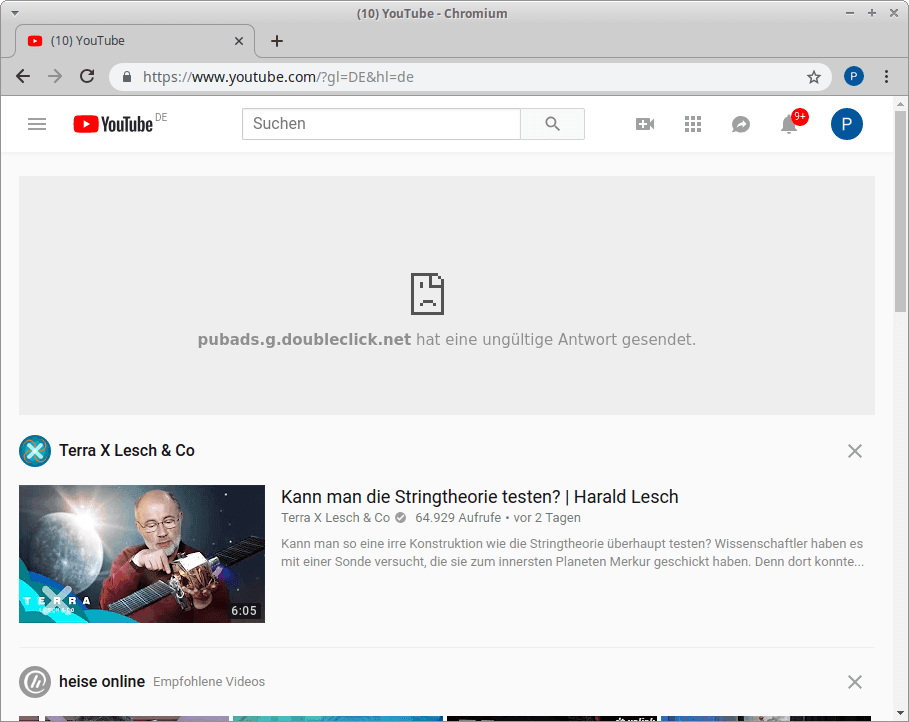
Task: View site security lock info
Action: click(127, 77)
